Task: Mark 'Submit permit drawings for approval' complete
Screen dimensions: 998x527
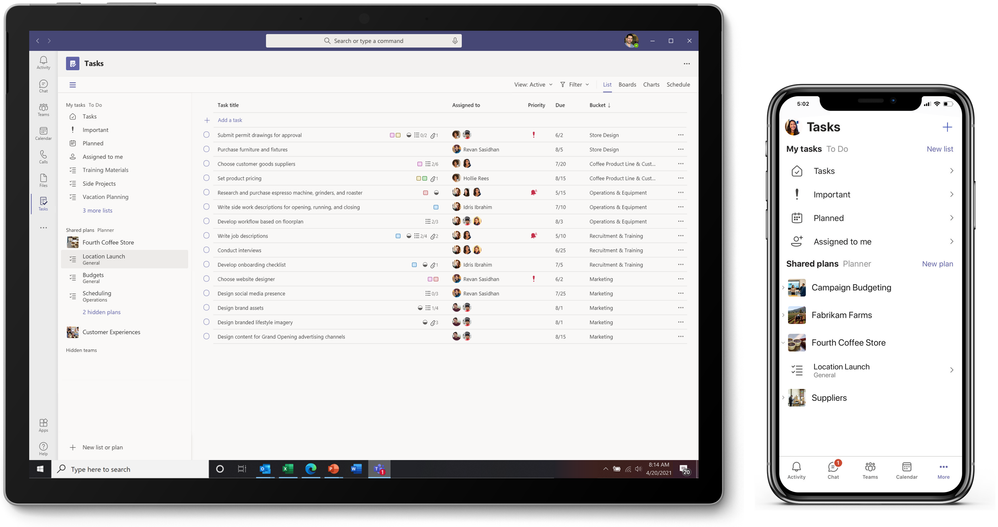Action: [x=206, y=135]
